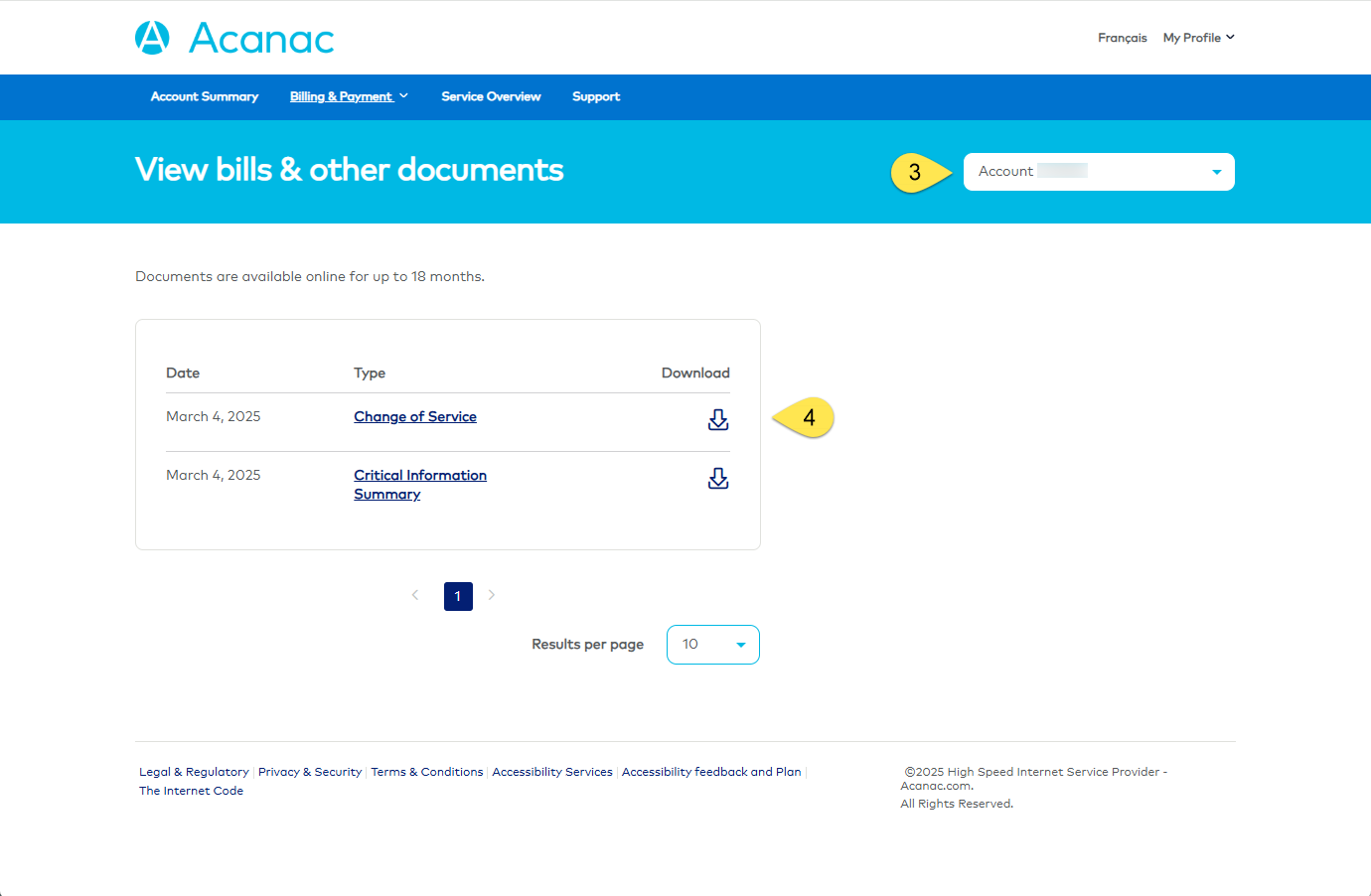
Task: Open the Change of Service document link
Action: point(415,416)
